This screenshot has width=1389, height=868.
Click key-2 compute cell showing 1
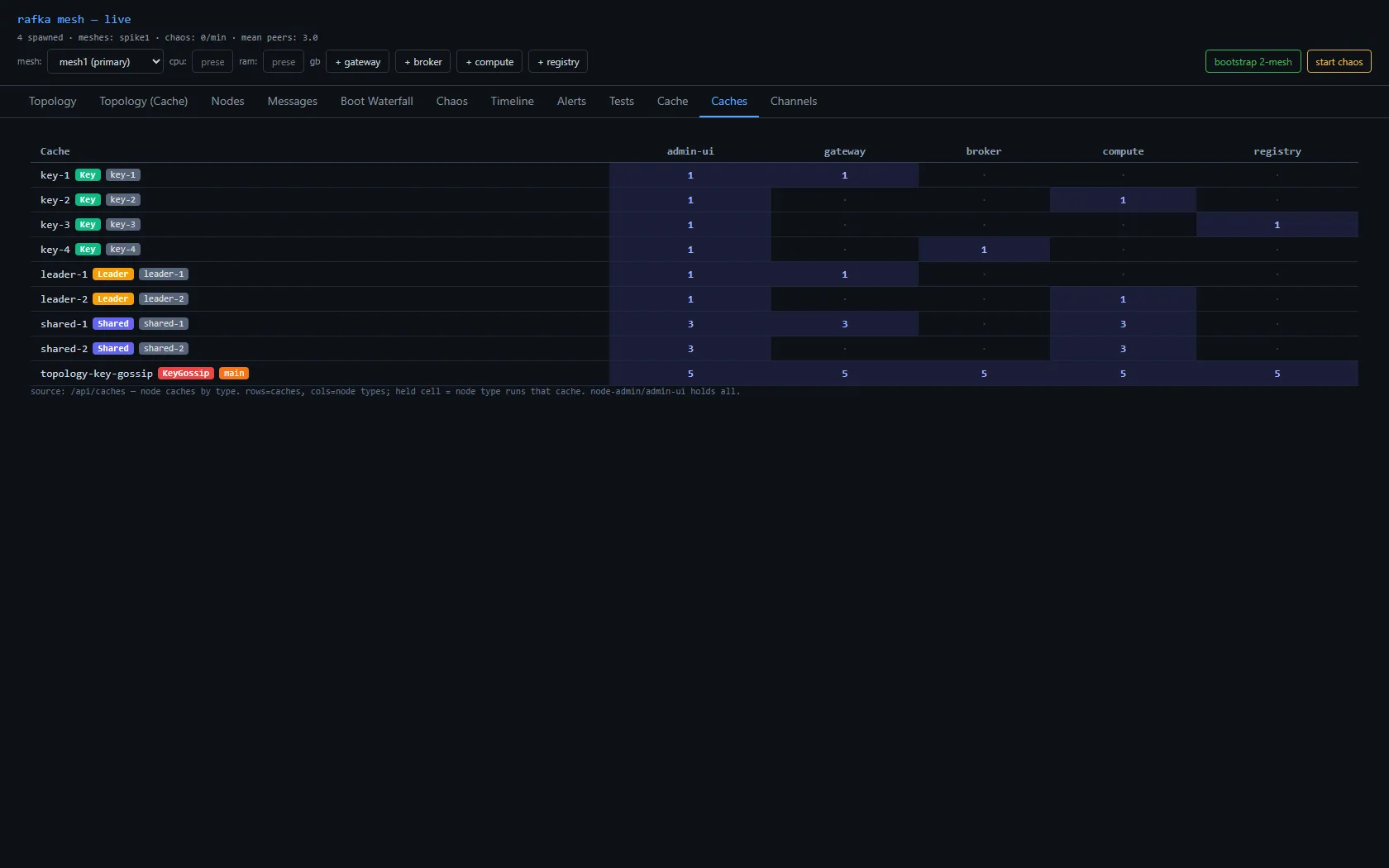tap(1123, 200)
